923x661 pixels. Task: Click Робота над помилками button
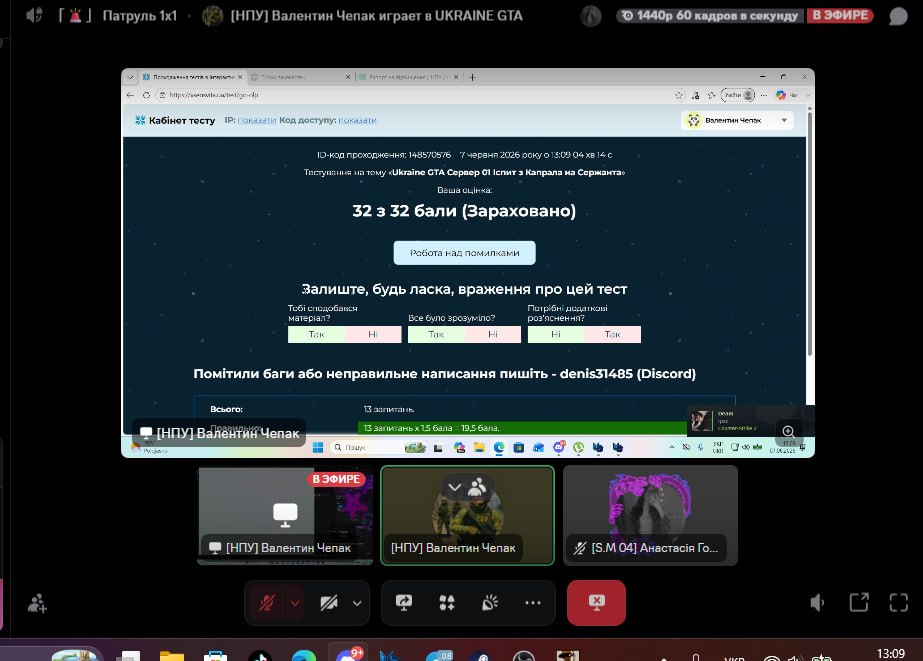click(464, 253)
